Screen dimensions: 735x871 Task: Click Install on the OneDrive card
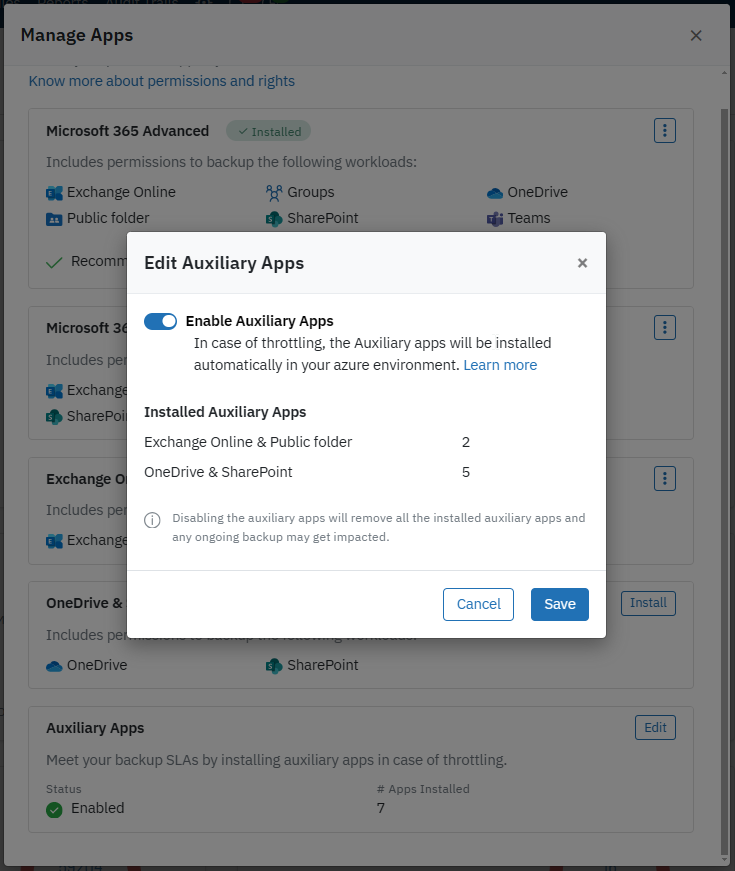(x=648, y=603)
